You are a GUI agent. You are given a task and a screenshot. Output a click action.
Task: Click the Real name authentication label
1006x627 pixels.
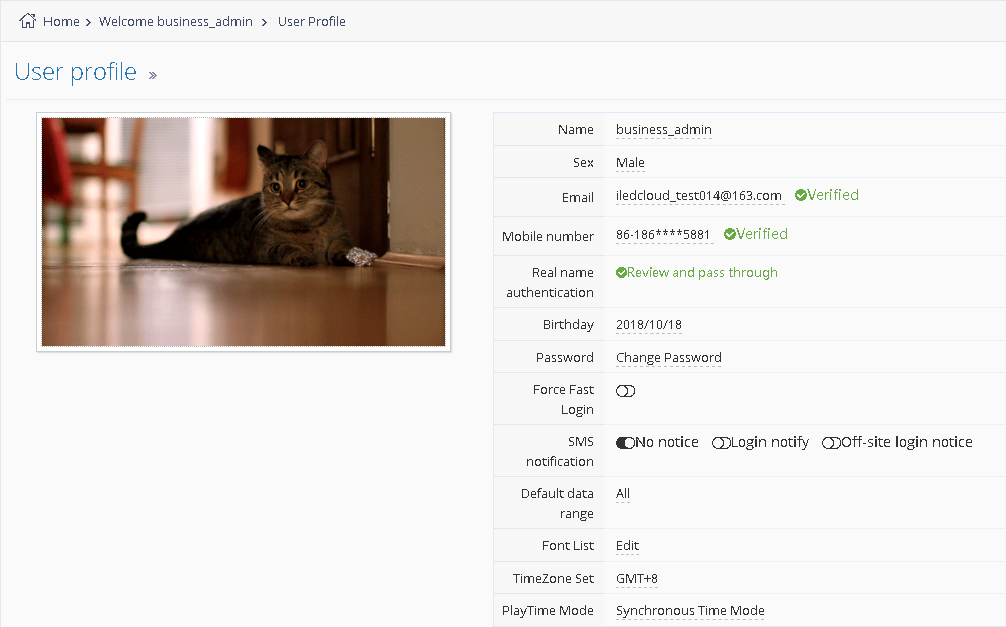tap(550, 282)
